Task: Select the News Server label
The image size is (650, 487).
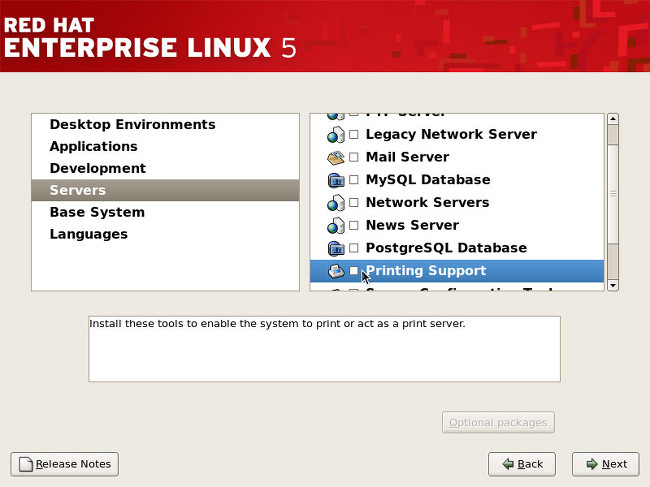Action: [x=412, y=225]
